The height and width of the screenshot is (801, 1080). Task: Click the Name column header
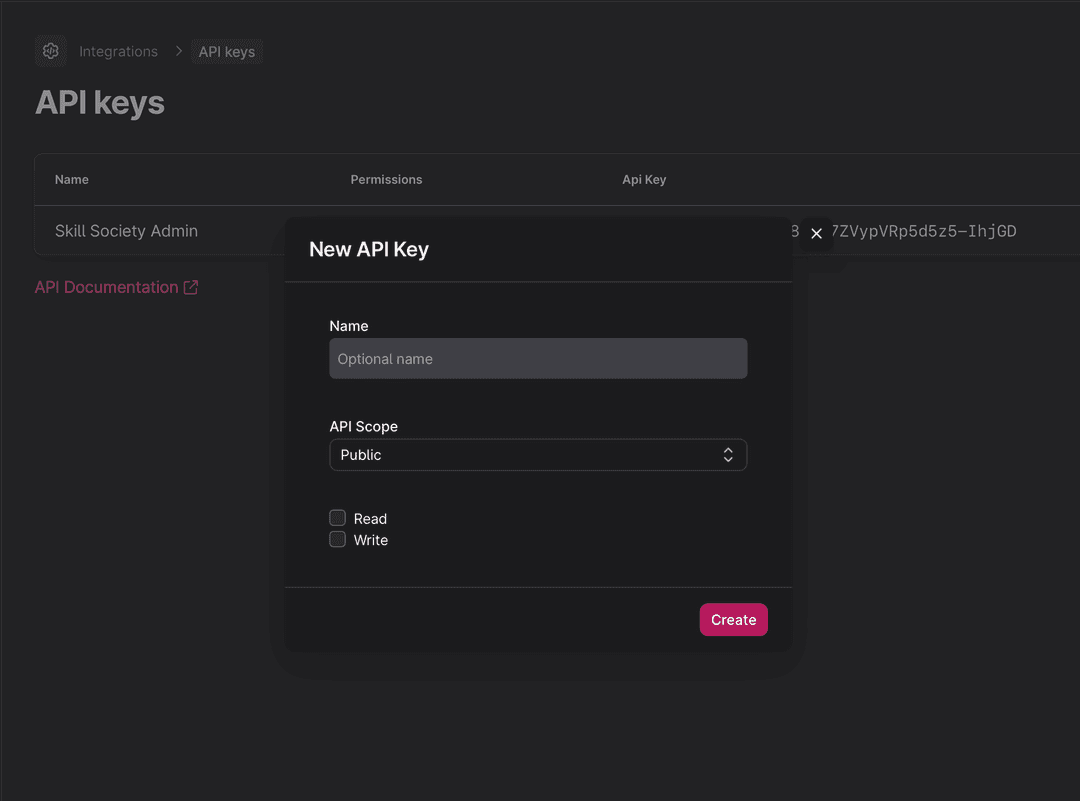click(x=72, y=180)
